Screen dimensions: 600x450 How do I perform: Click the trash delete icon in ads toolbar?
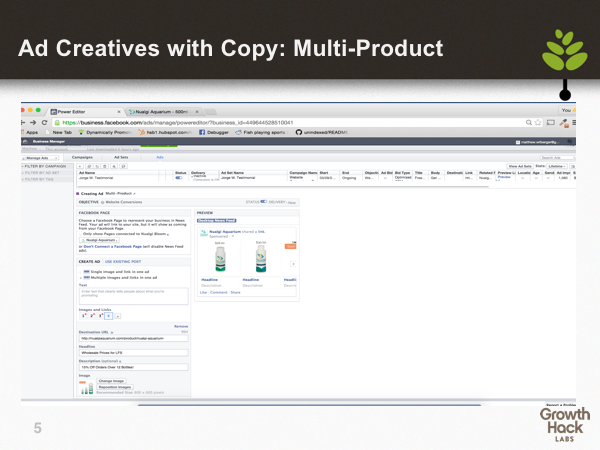pyautogui.click(x=105, y=166)
